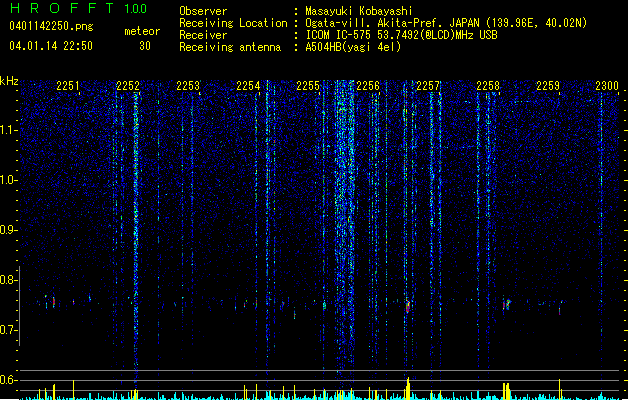Click the 2257 time marker
The height and width of the screenshot is (400, 629).
[x=428, y=86]
